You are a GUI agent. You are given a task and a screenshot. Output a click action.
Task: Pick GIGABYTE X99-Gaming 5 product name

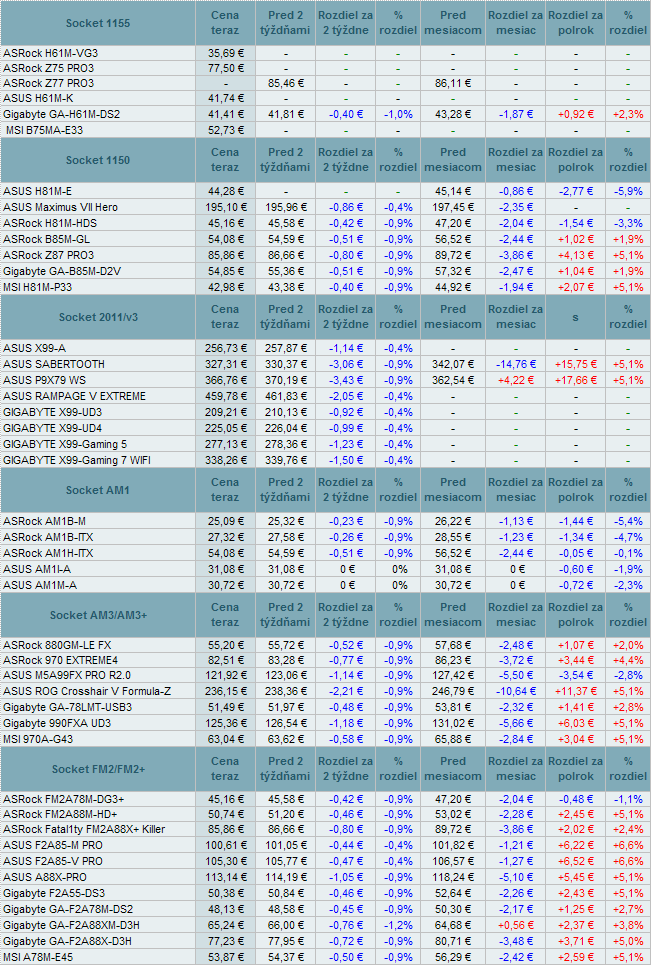point(65,444)
